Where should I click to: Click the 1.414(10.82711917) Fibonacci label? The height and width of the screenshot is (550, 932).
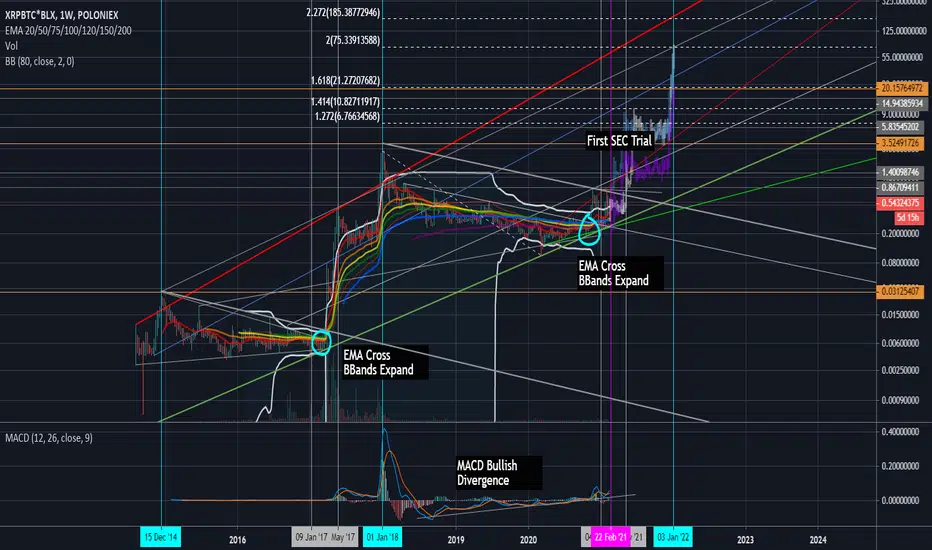point(345,102)
